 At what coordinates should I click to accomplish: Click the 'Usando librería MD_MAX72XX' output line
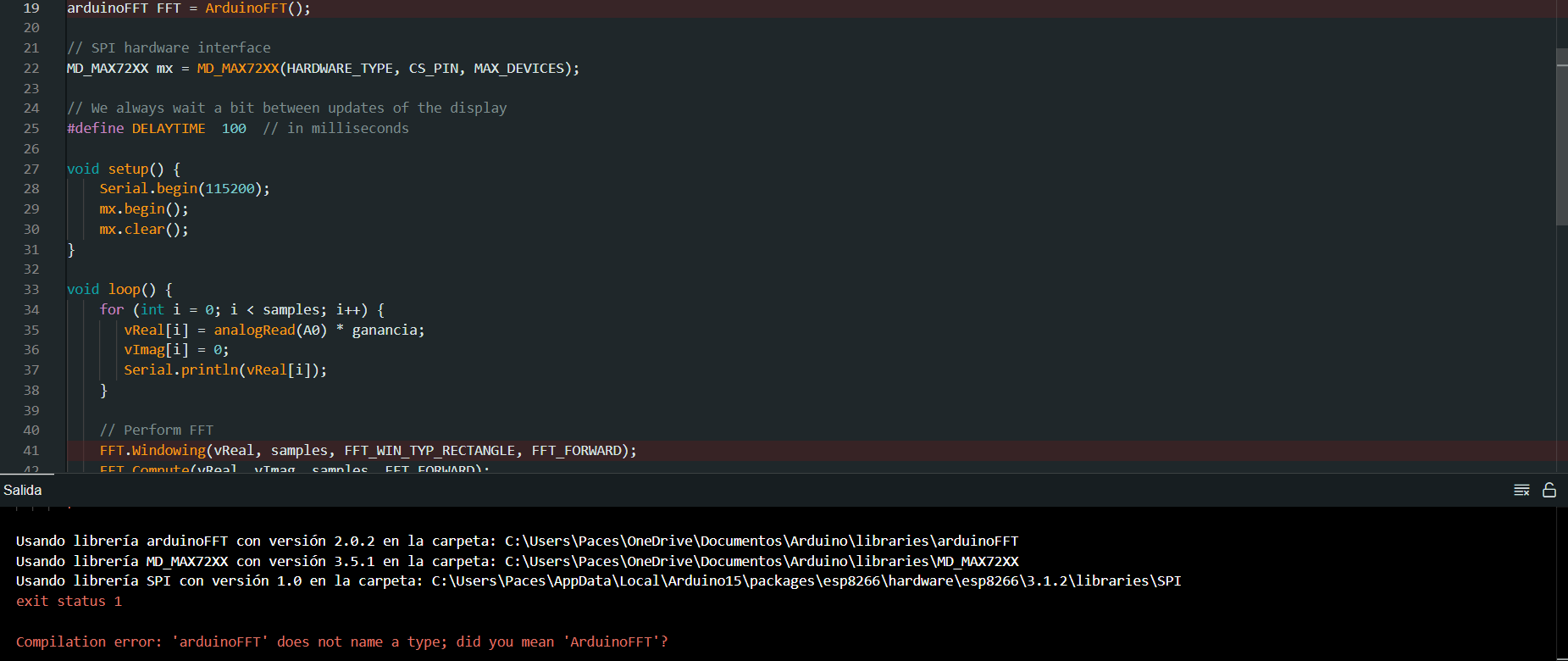pos(518,561)
